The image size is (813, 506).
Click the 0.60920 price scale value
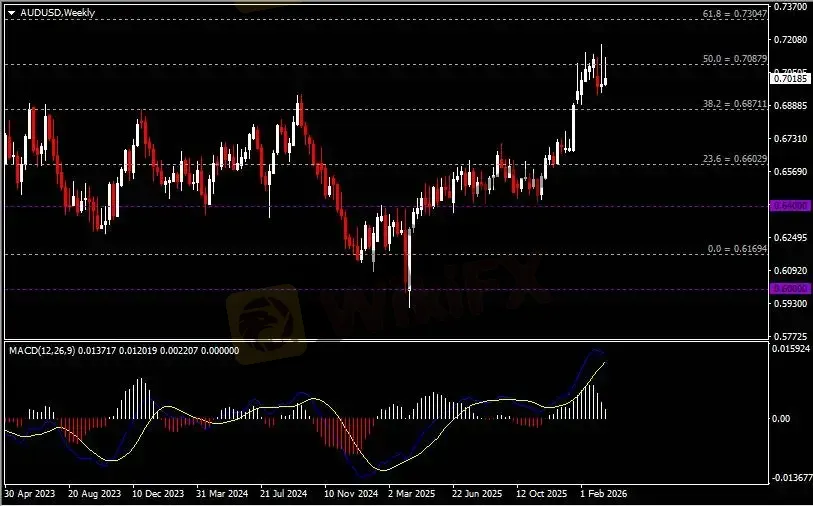(x=791, y=270)
